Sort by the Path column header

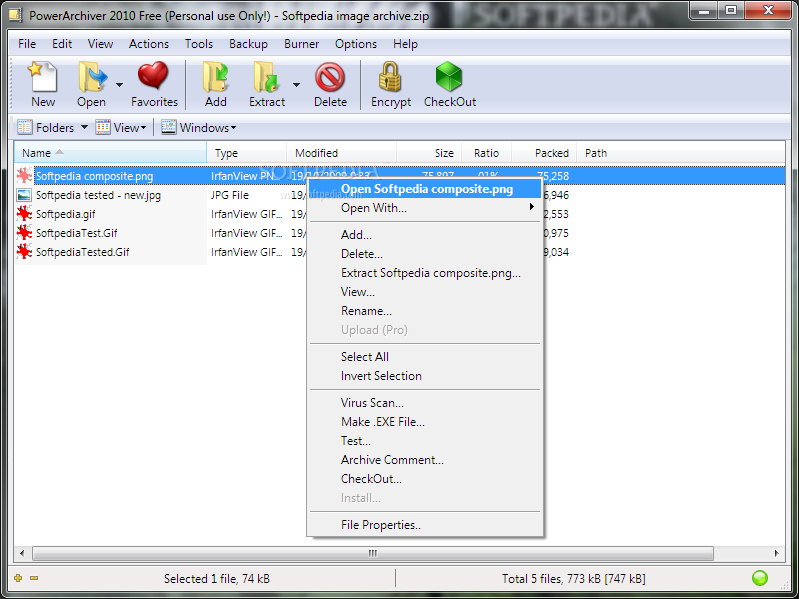coord(680,153)
